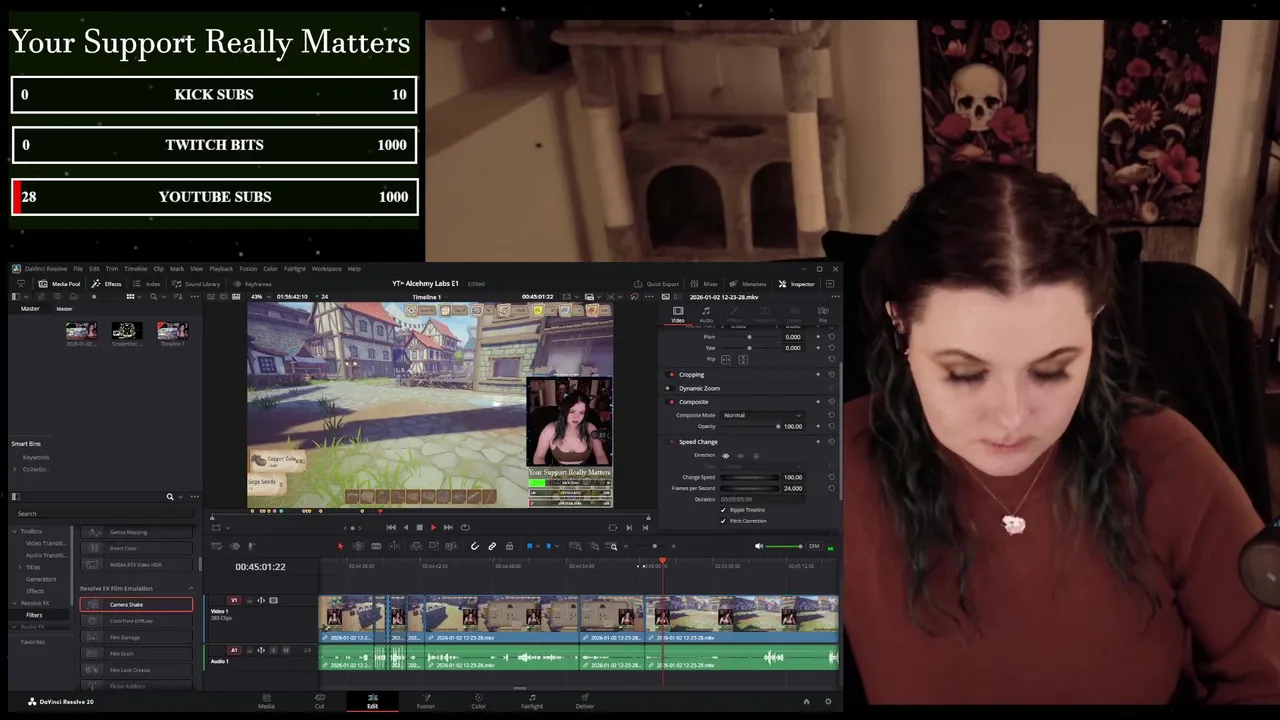This screenshot has height=720, width=1280.
Task: Go to the Deliver page
Action: (x=585, y=701)
